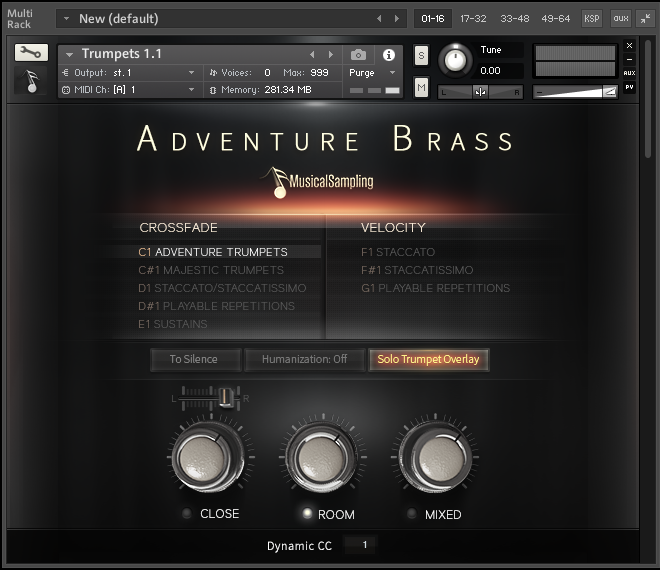Toggle the instrument AUX button
660x570 pixels.
[x=629, y=73]
